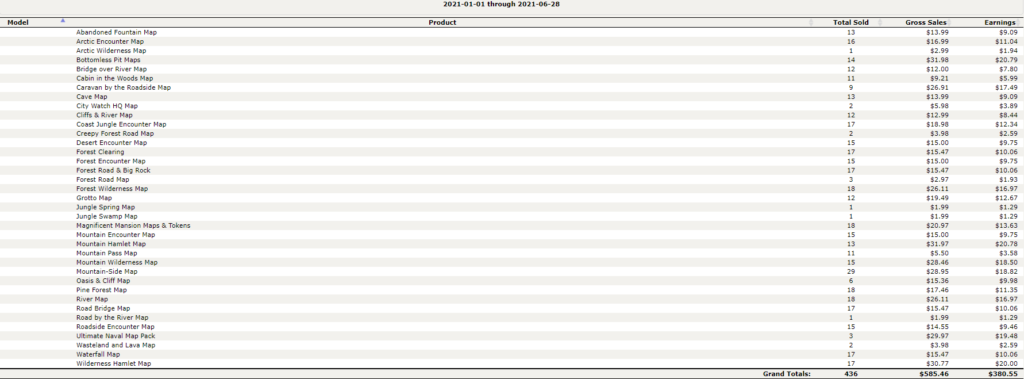Screen dimensions: 1024x379
Task: Click the Mountain-Side Map product
Action: [x=106, y=271]
